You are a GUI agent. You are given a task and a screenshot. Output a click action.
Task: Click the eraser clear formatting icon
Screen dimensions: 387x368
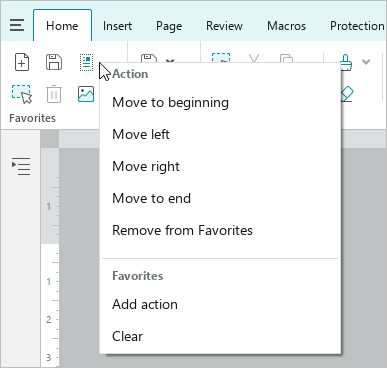point(347,94)
